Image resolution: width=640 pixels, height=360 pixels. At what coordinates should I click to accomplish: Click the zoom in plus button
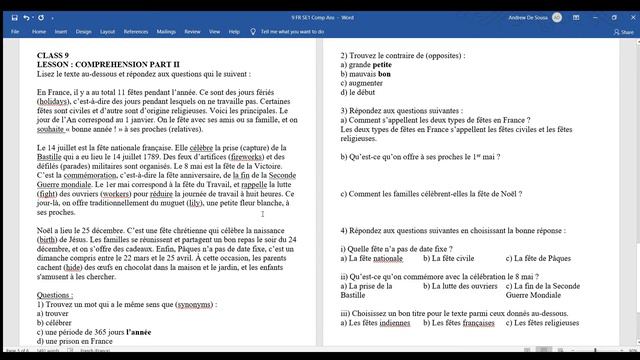click(x=621, y=350)
